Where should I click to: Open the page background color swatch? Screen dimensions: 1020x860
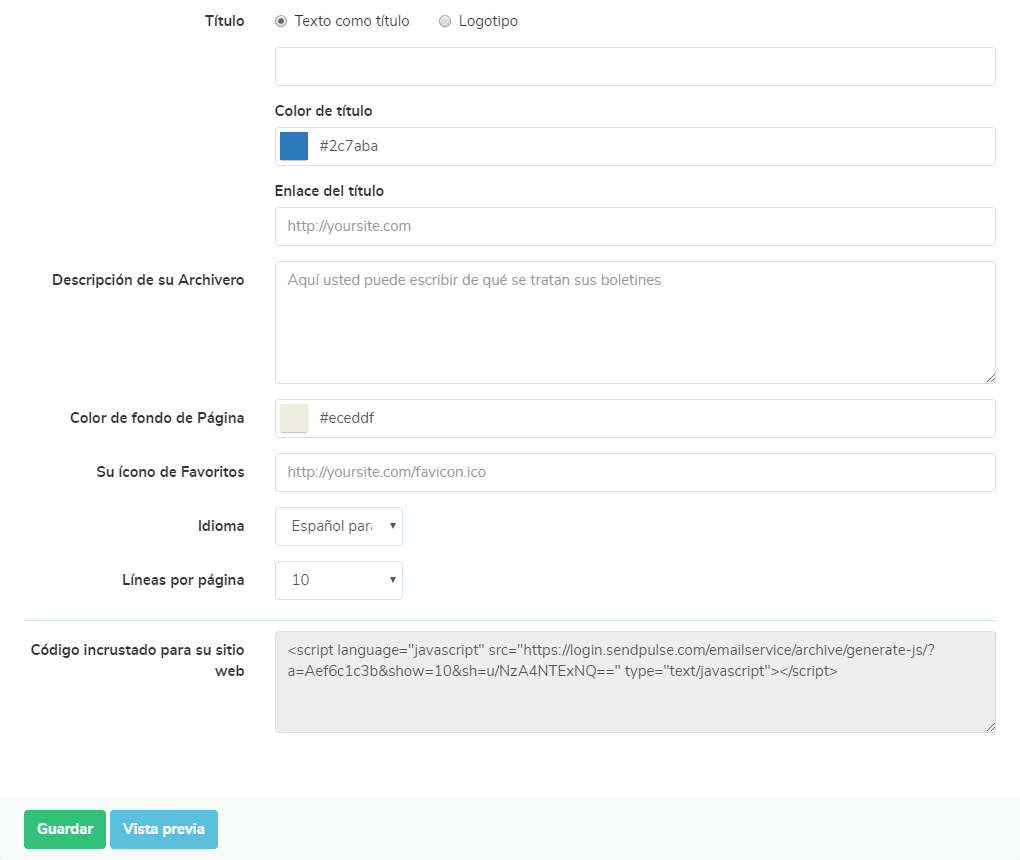point(294,418)
